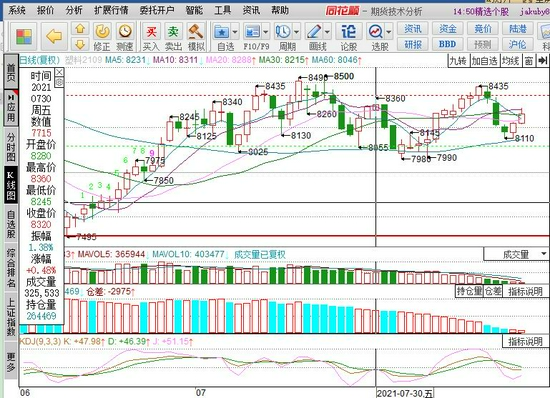
Task: Toggle the 均线 moving average button
Action: [510, 61]
